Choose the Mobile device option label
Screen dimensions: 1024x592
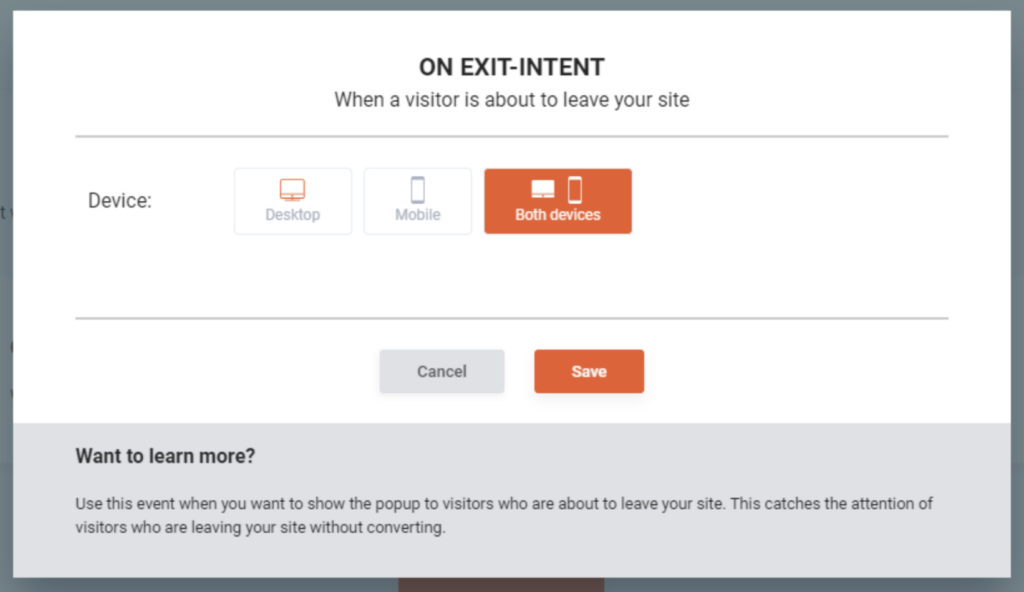417,215
